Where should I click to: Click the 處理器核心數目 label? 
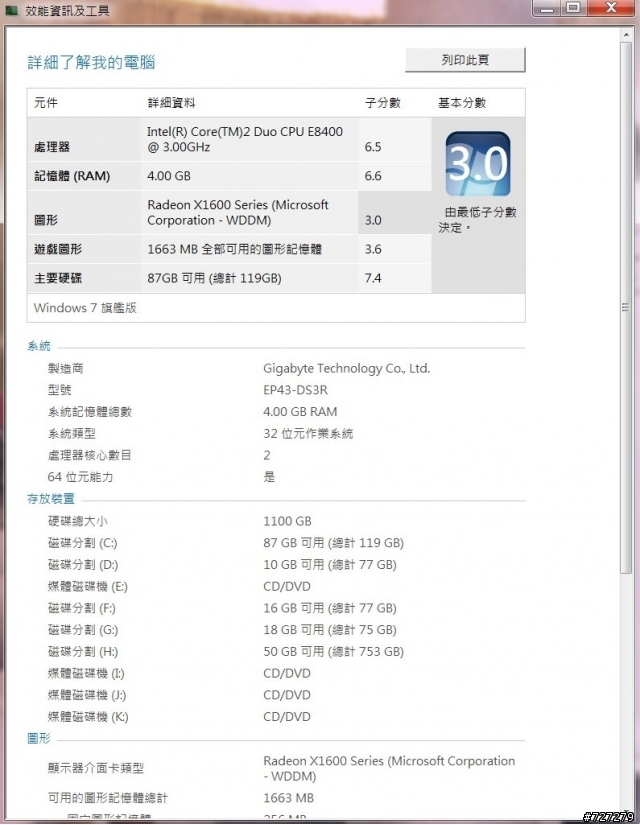coord(89,455)
